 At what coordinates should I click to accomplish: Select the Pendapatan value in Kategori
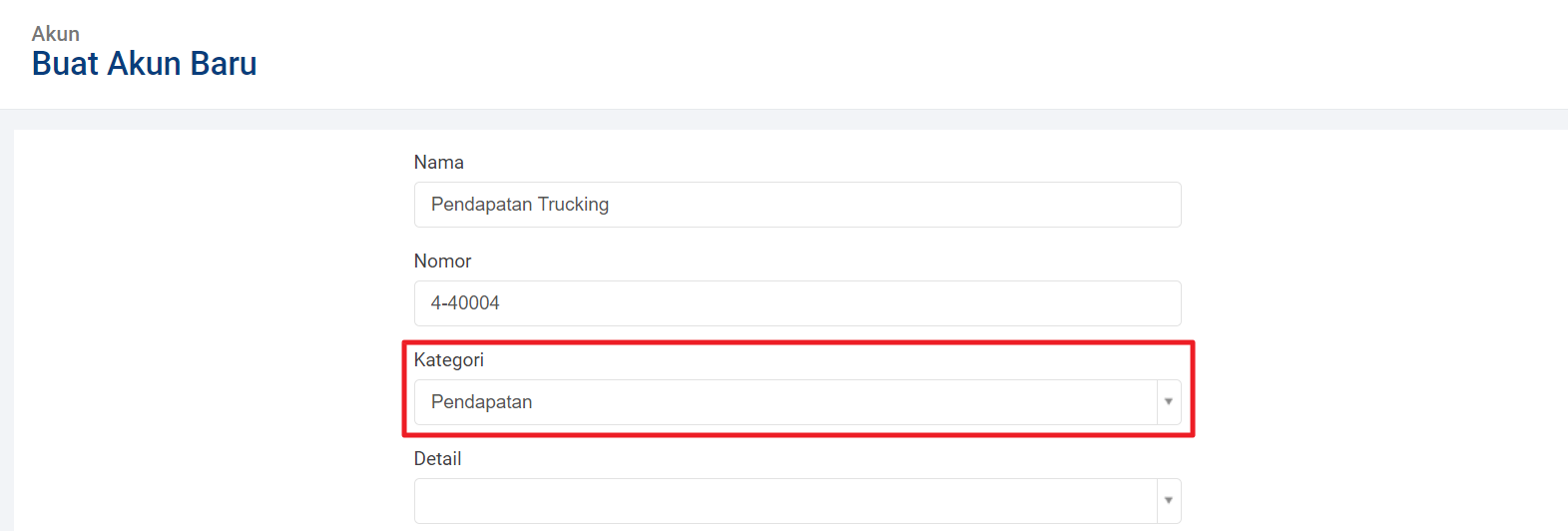click(x=481, y=402)
